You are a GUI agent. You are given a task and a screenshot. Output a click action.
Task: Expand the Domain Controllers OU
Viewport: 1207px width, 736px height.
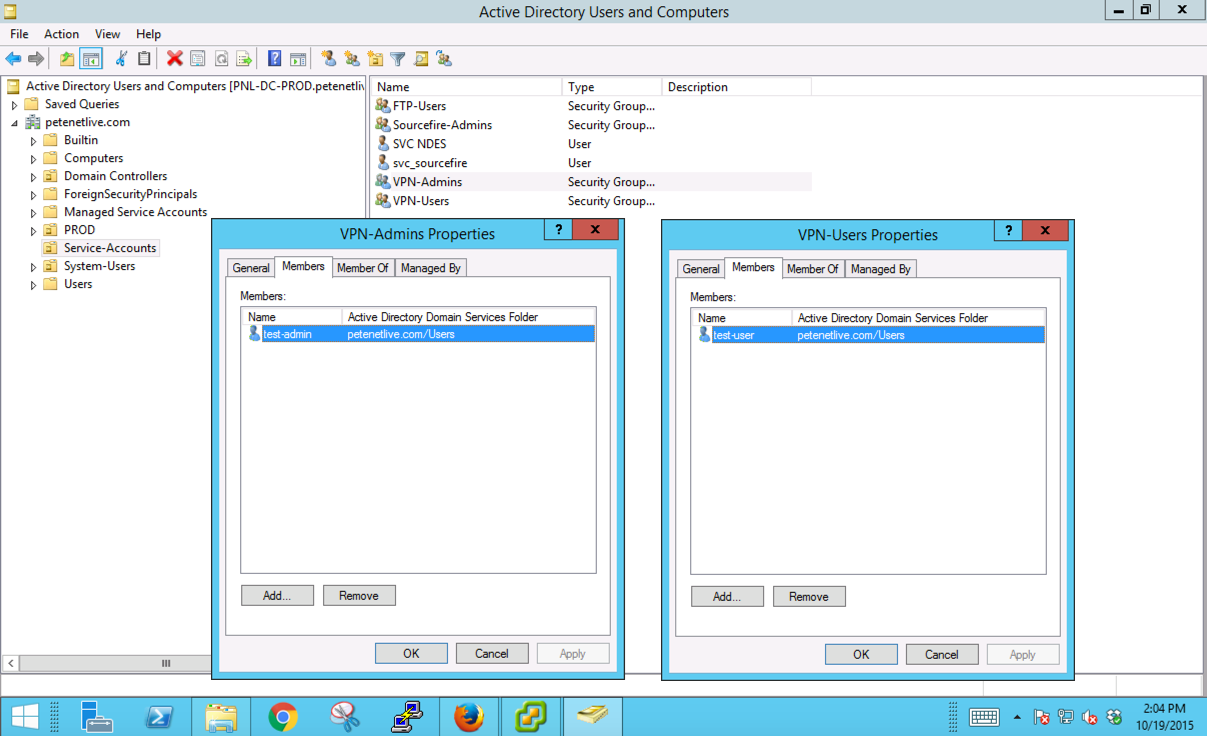click(33, 177)
